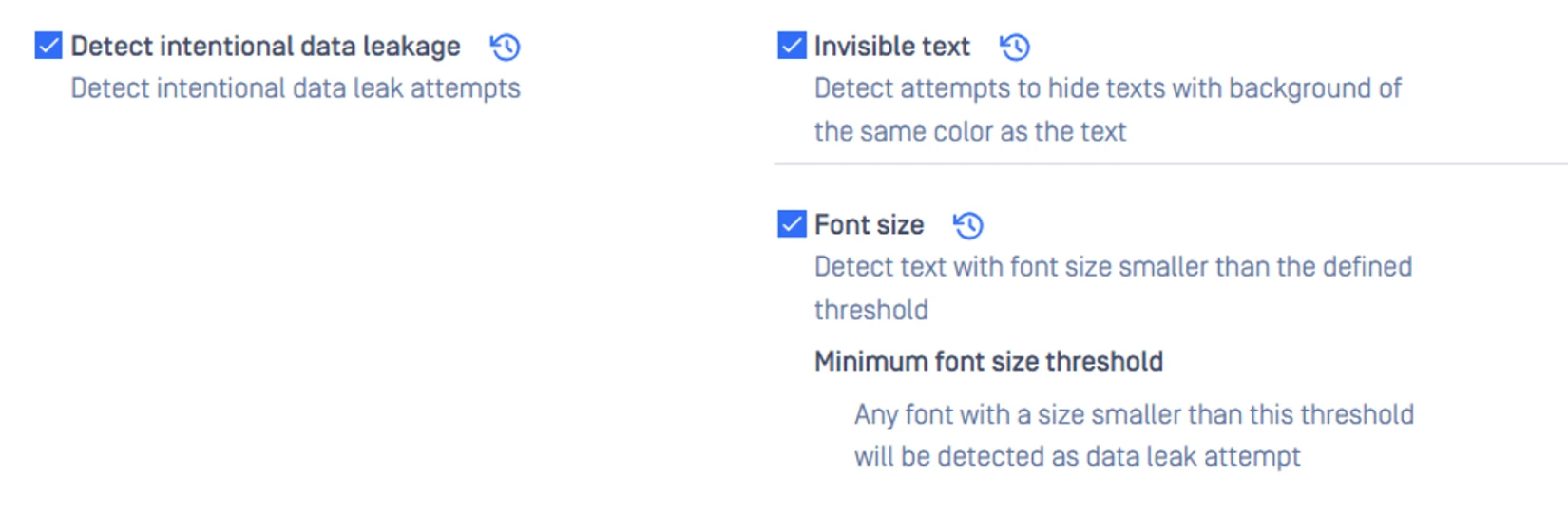Viewport: 1568px width, 516px height.
Task: Click the "Detect intentional data leakage" label
Action: click(x=265, y=47)
